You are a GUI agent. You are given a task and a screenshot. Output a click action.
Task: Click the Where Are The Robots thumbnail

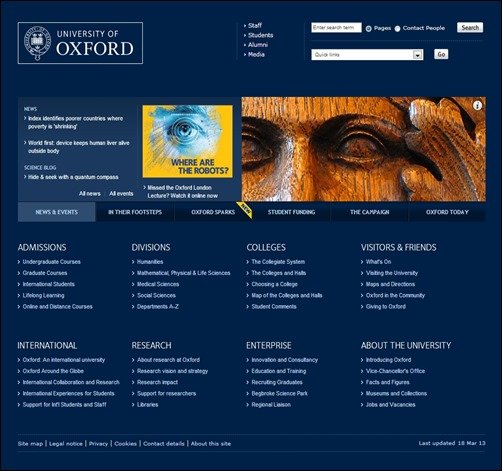pos(188,141)
